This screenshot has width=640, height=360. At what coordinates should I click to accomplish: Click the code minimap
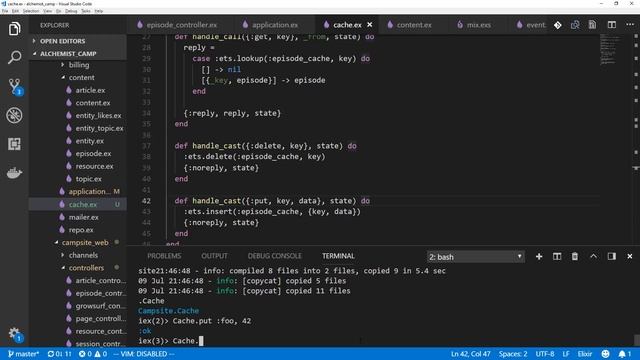click(611, 50)
